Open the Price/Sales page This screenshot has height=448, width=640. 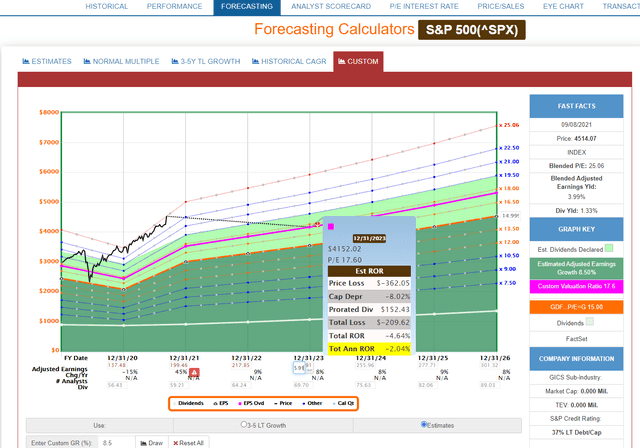tap(501, 7)
